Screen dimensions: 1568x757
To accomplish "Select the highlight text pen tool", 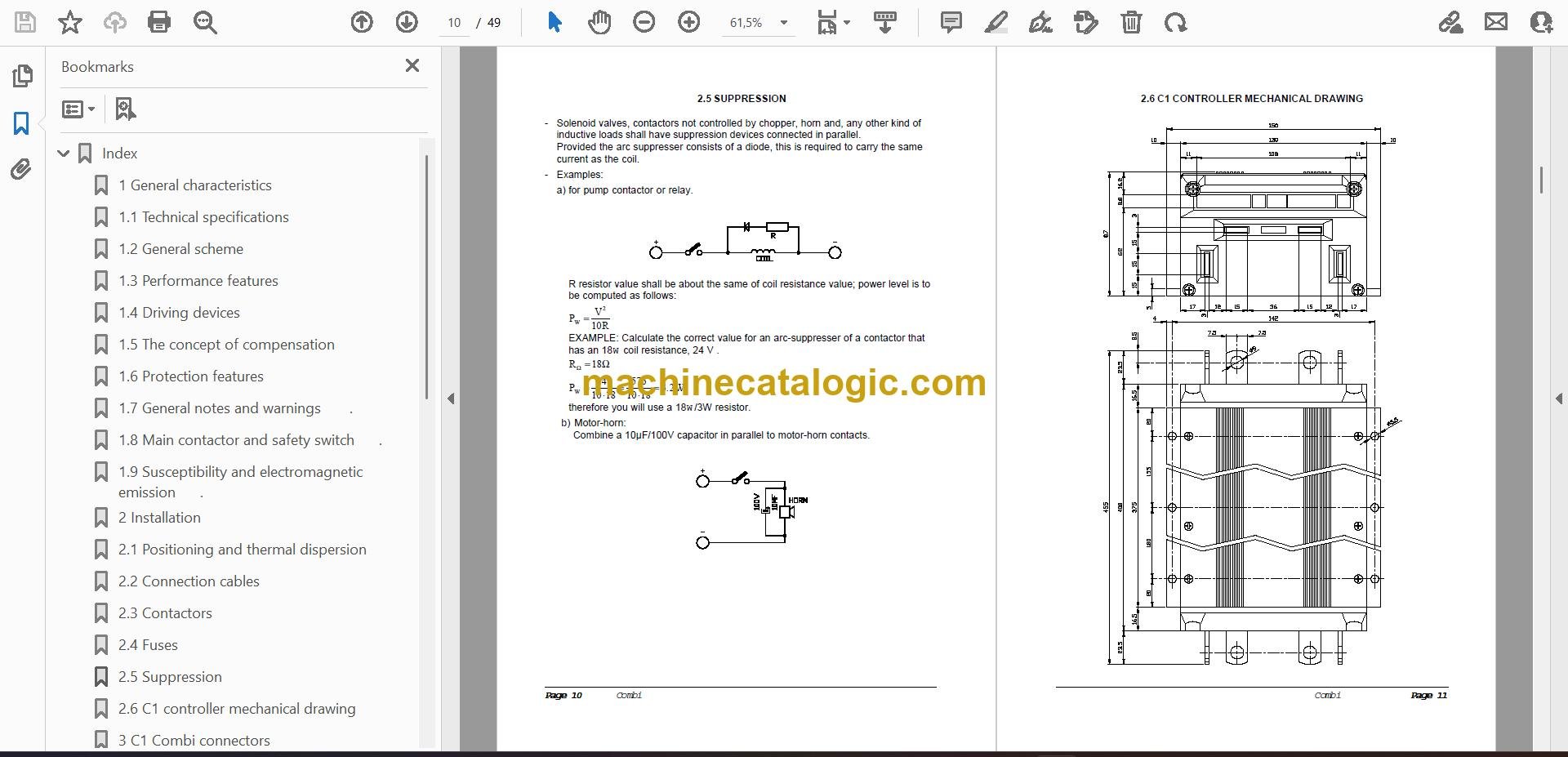I will [996, 22].
